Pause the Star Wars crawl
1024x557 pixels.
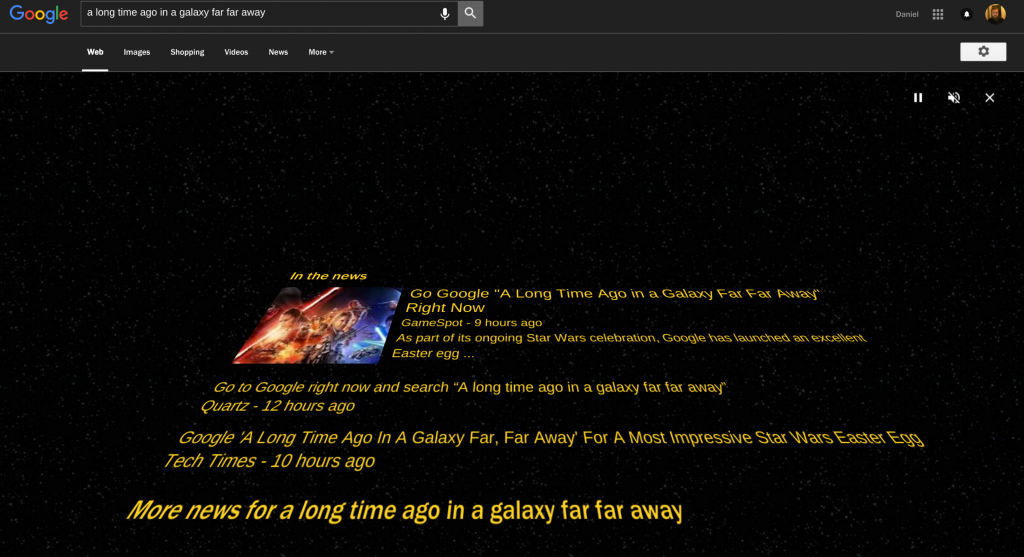[918, 97]
